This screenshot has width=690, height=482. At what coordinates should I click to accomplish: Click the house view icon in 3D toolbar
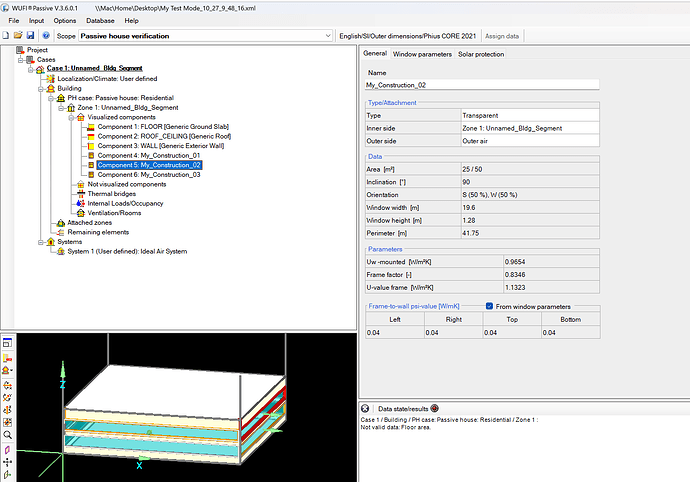[x=6, y=370]
